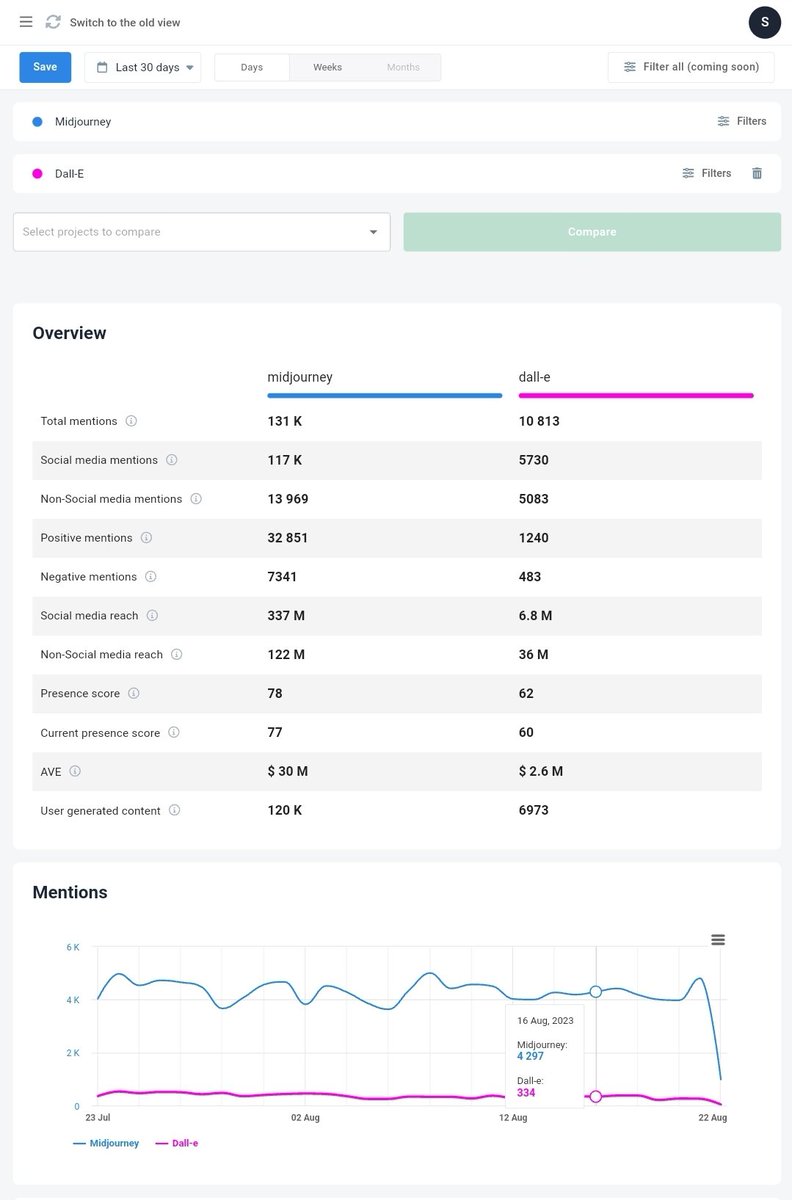Click info icon next to Presence score
Image resolution: width=792 pixels, height=1200 pixels.
(134, 693)
